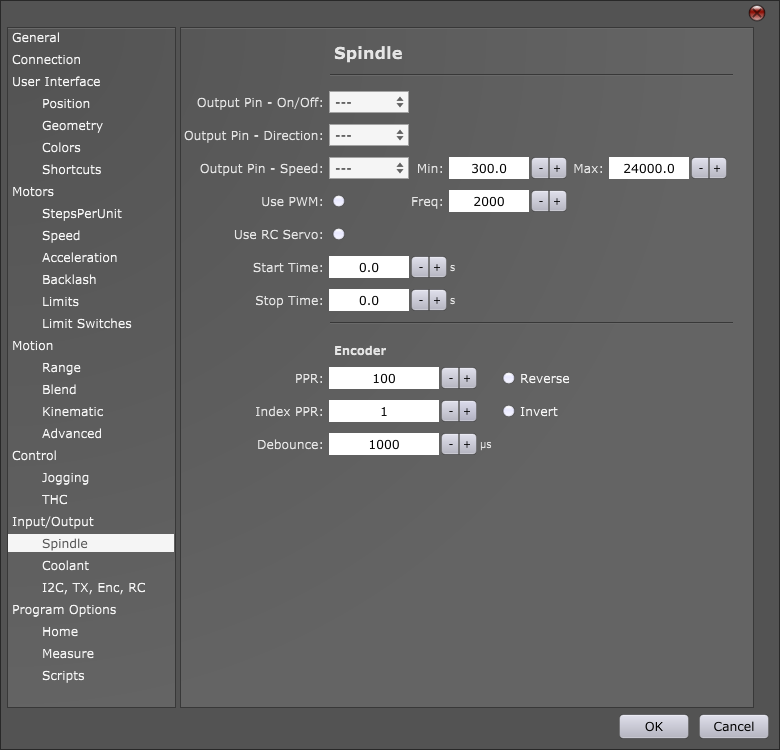The image size is (780, 750).
Task: Toggle the Use RC Servo option
Action: pos(339,234)
